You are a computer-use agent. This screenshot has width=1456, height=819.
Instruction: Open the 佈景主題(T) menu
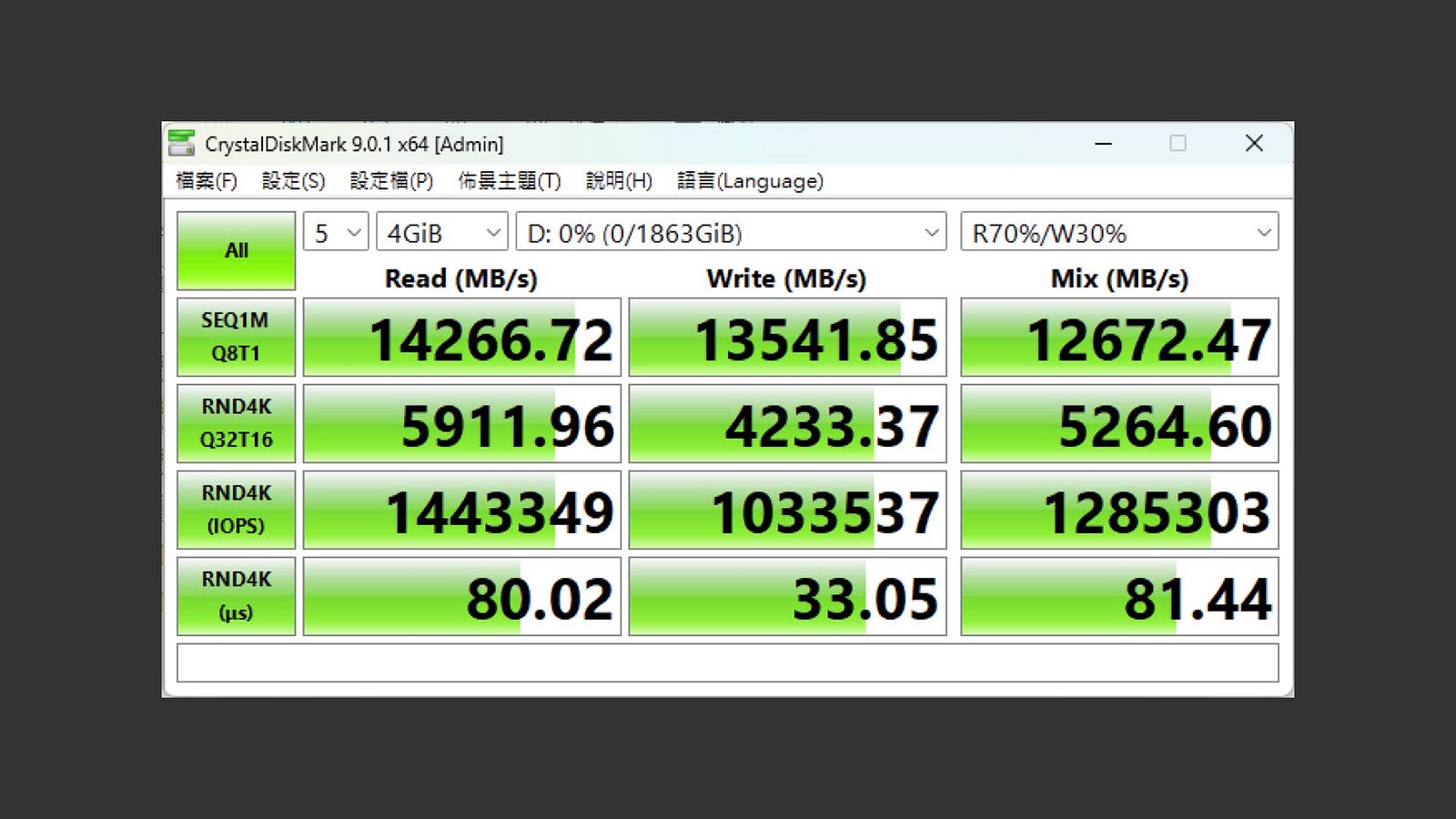[510, 181]
